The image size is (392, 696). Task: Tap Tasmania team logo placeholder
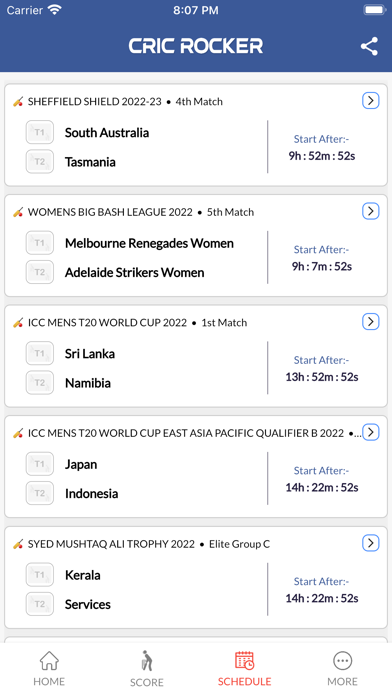[x=40, y=162]
